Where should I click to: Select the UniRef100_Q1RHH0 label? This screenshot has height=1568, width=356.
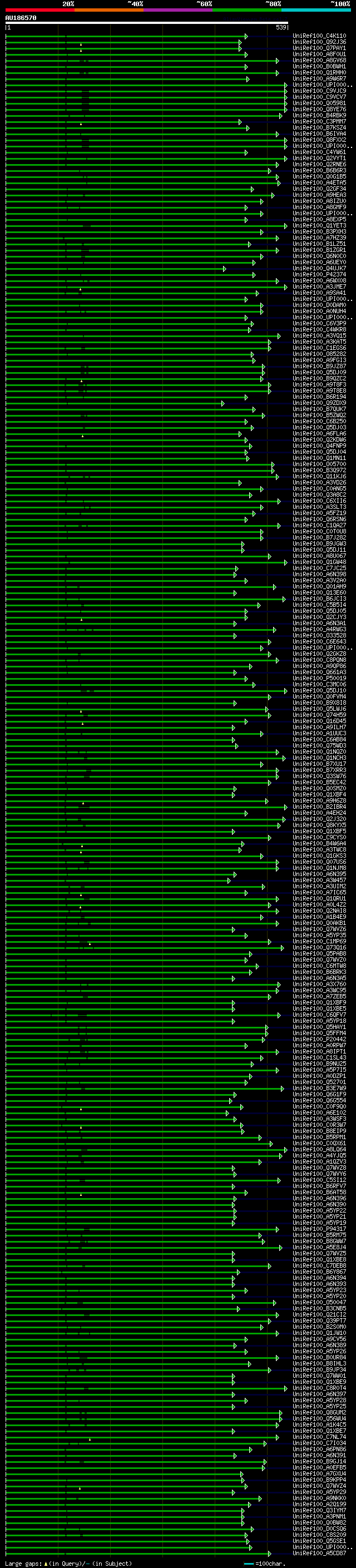tap(319, 72)
